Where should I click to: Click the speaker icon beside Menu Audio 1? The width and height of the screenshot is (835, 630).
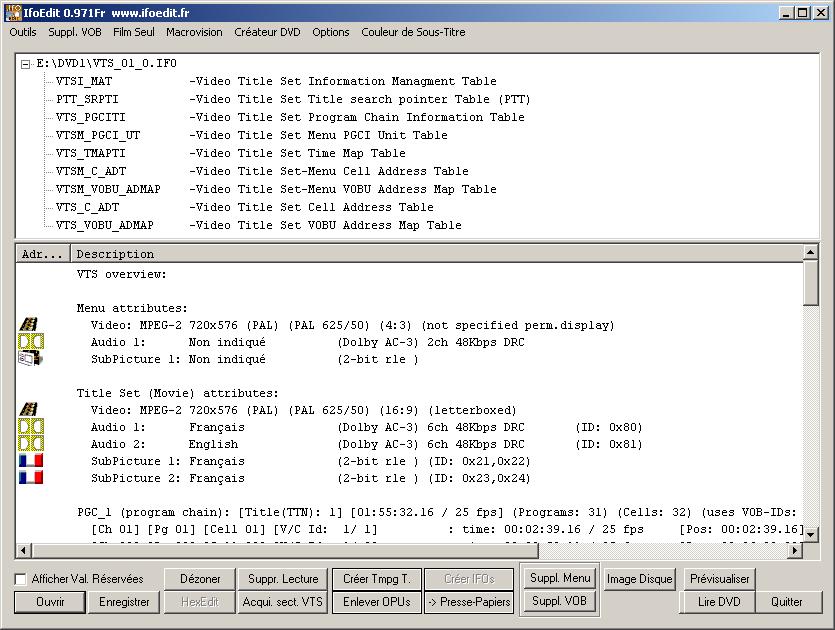[x=29, y=342]
